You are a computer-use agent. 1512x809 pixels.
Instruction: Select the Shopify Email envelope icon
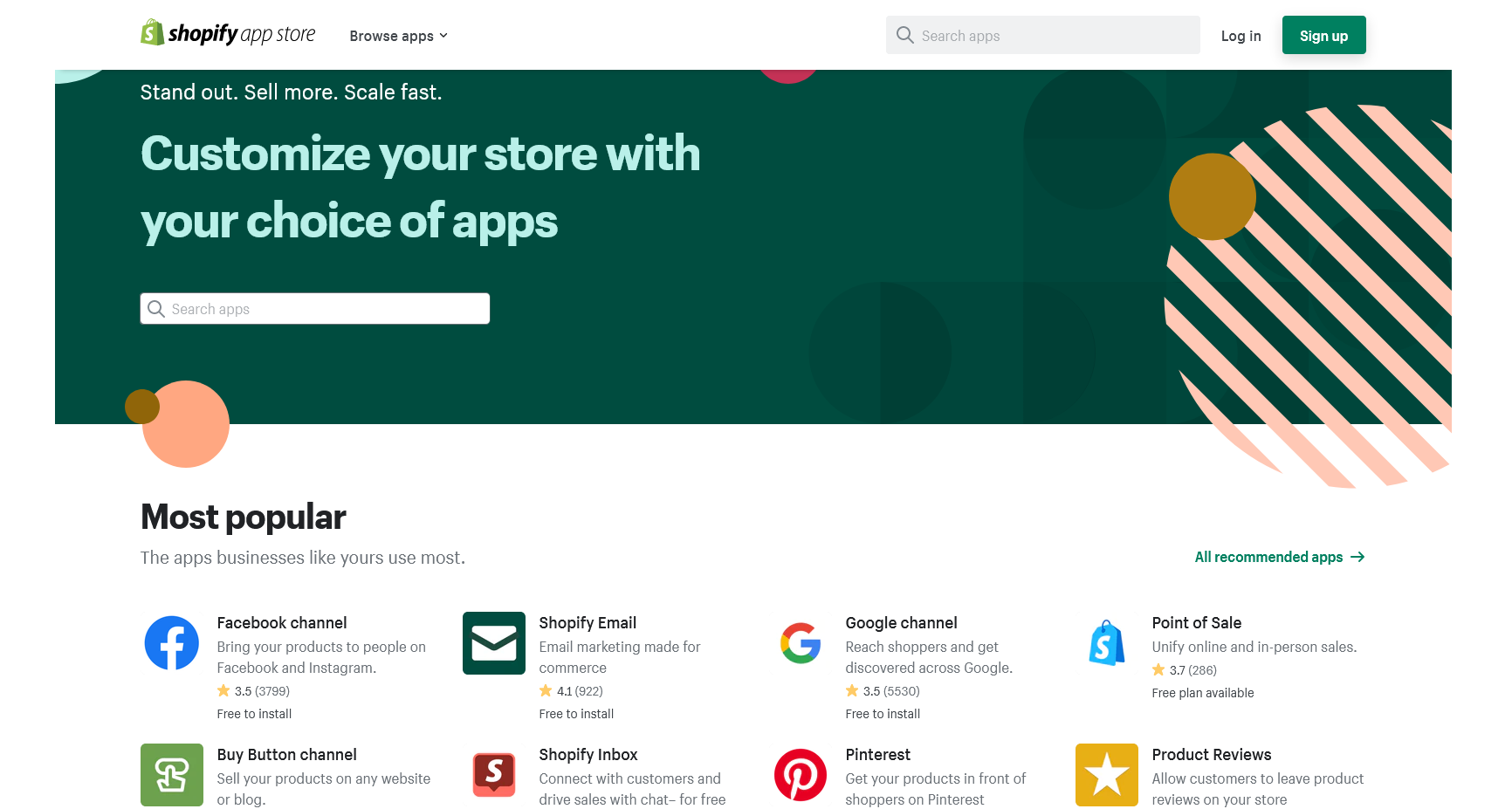(493, 643)
